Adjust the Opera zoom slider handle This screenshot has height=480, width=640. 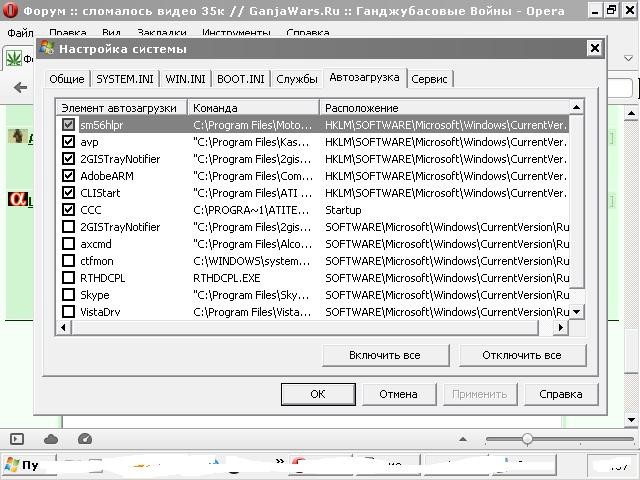point(527,439)
